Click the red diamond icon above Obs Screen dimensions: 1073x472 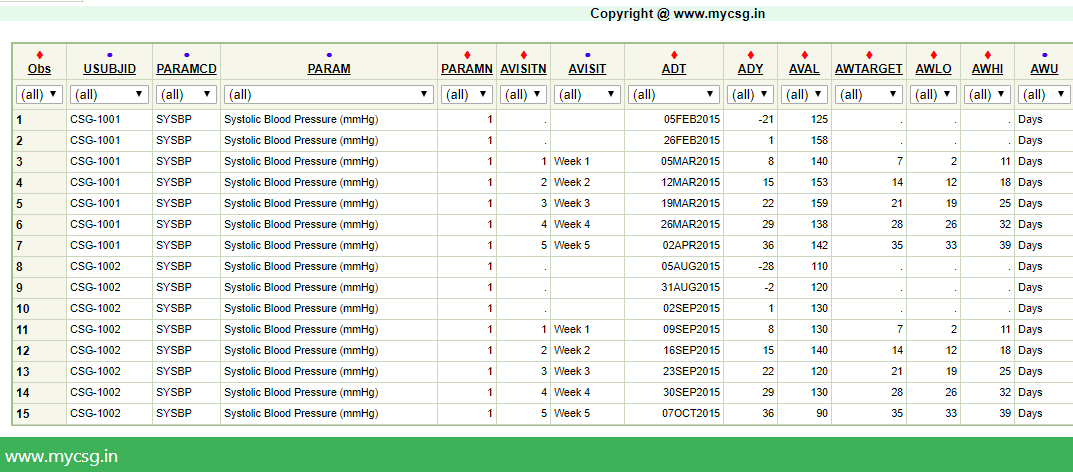point(40,54)
